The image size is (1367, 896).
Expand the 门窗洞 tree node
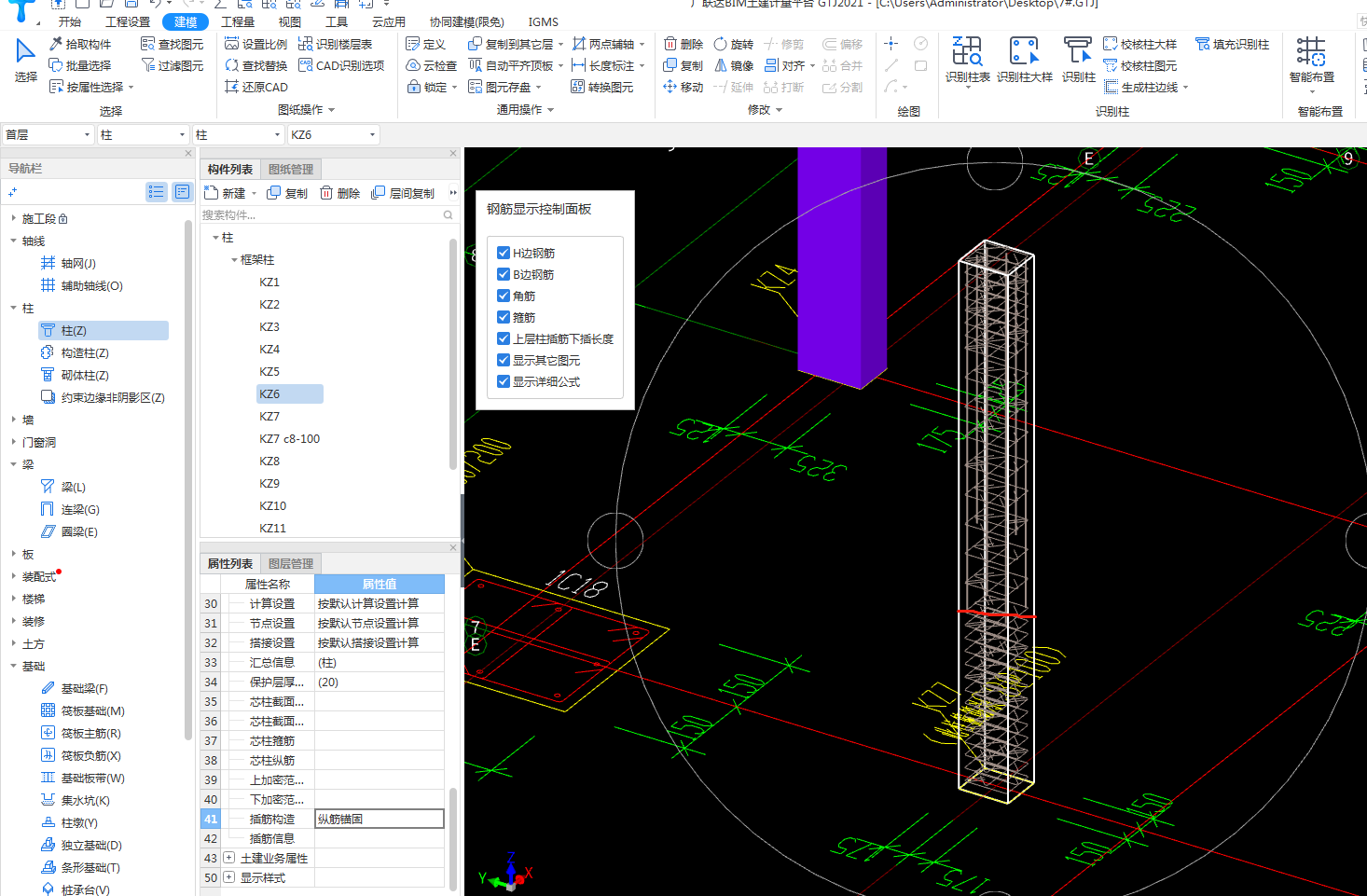(13, 442)
